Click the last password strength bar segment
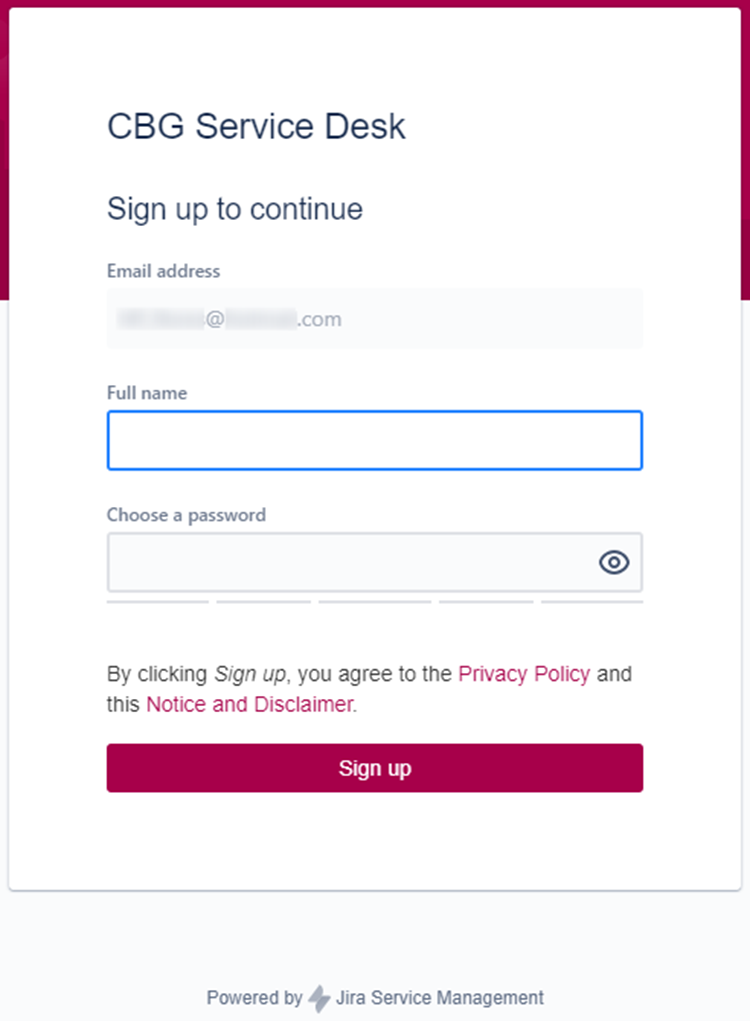The image size is (750, 1021). pos(592,602)
